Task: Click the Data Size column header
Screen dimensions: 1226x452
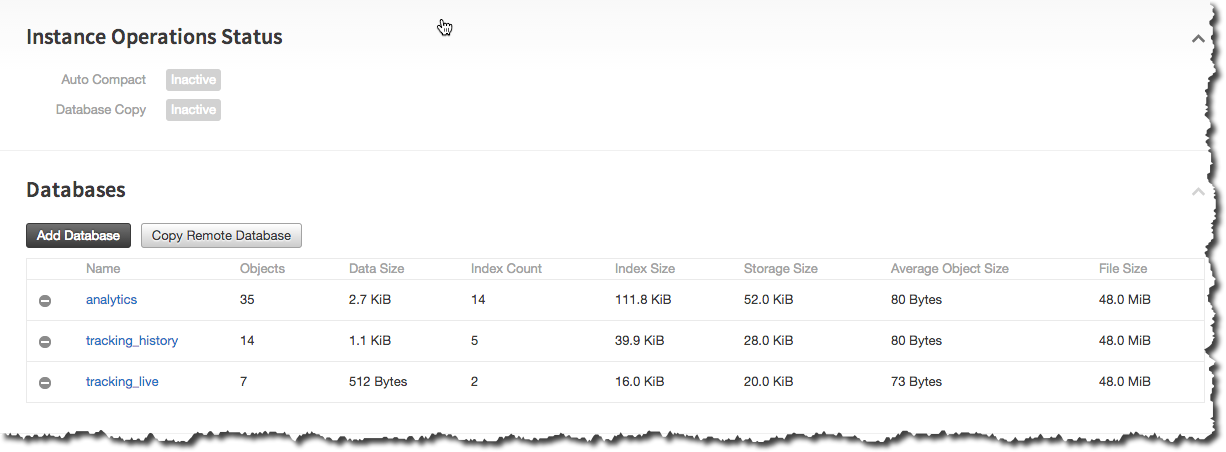Action: click(376, 269)
